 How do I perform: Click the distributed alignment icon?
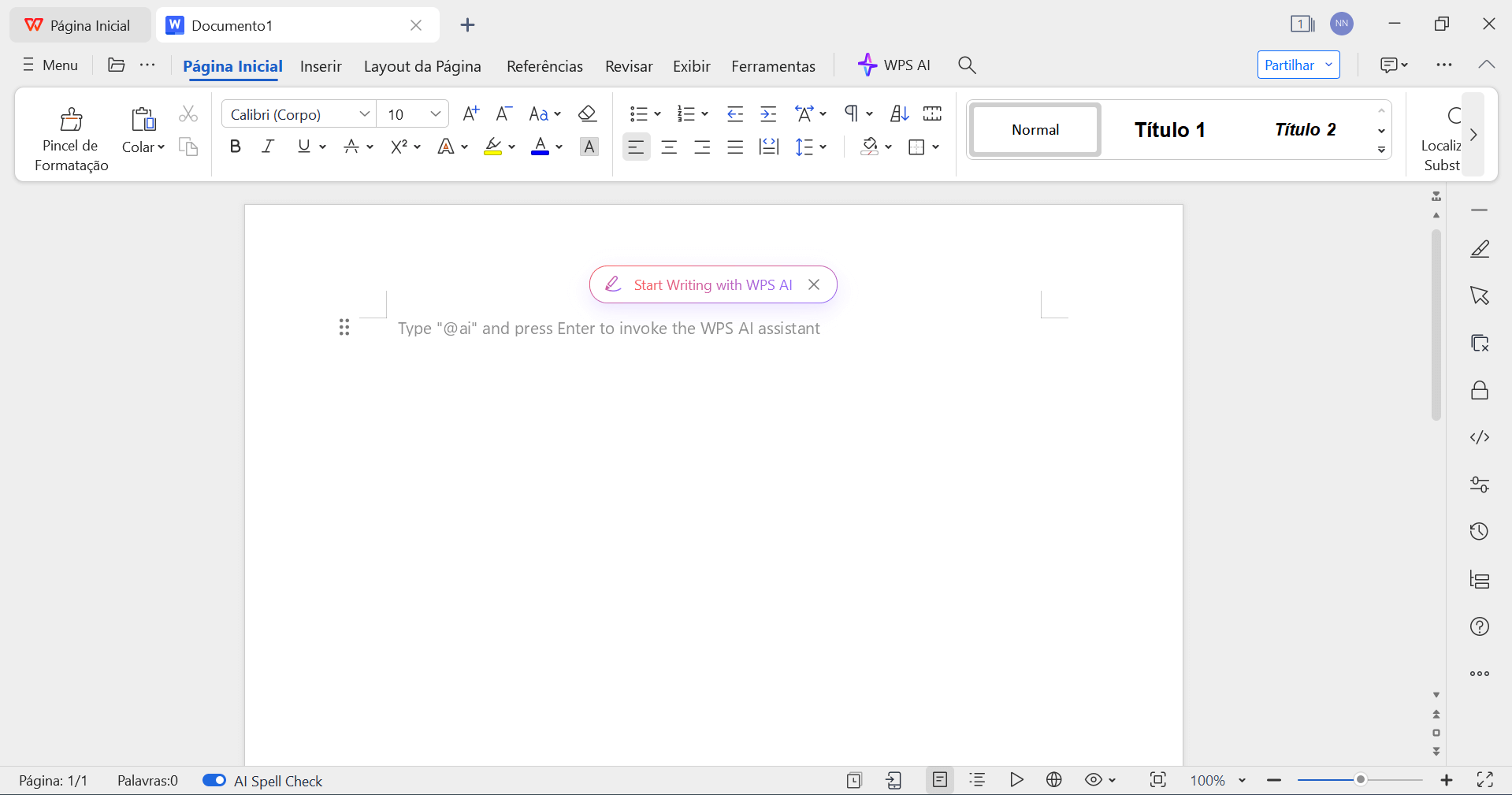click(768, 147)
